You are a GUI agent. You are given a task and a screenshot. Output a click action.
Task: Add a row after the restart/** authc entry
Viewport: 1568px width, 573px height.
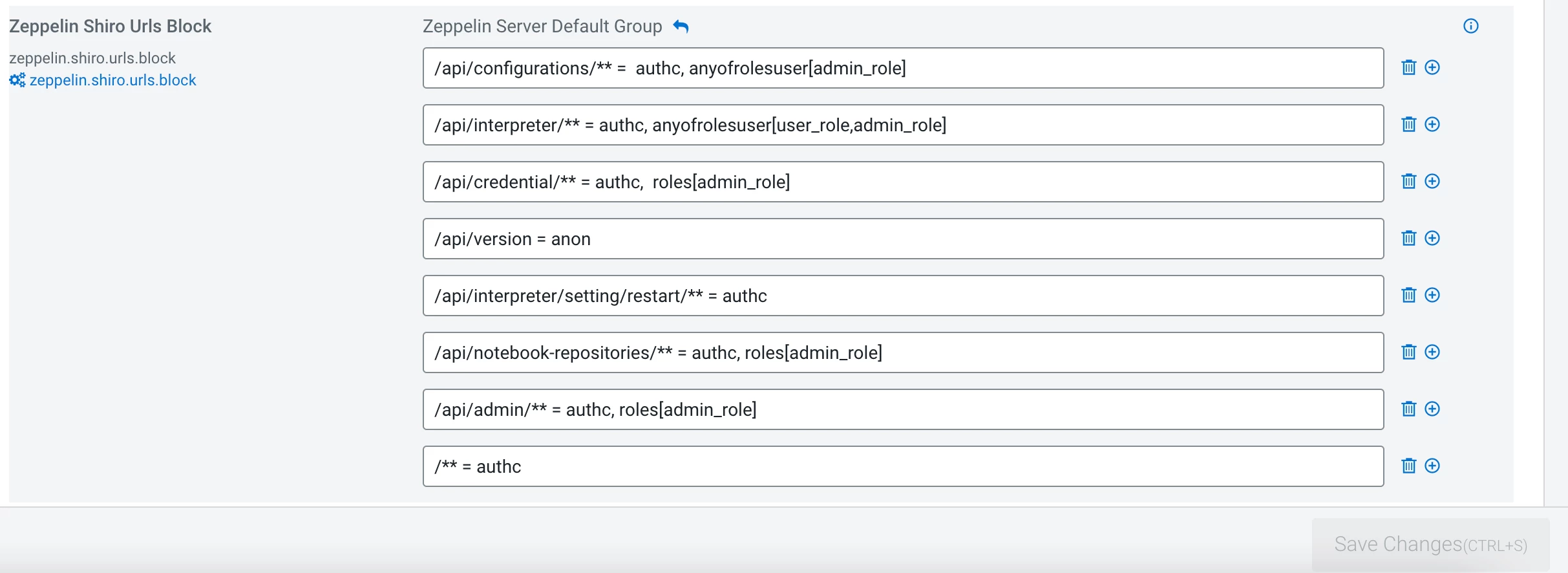pyautogui.click(x=1432, y=295)
